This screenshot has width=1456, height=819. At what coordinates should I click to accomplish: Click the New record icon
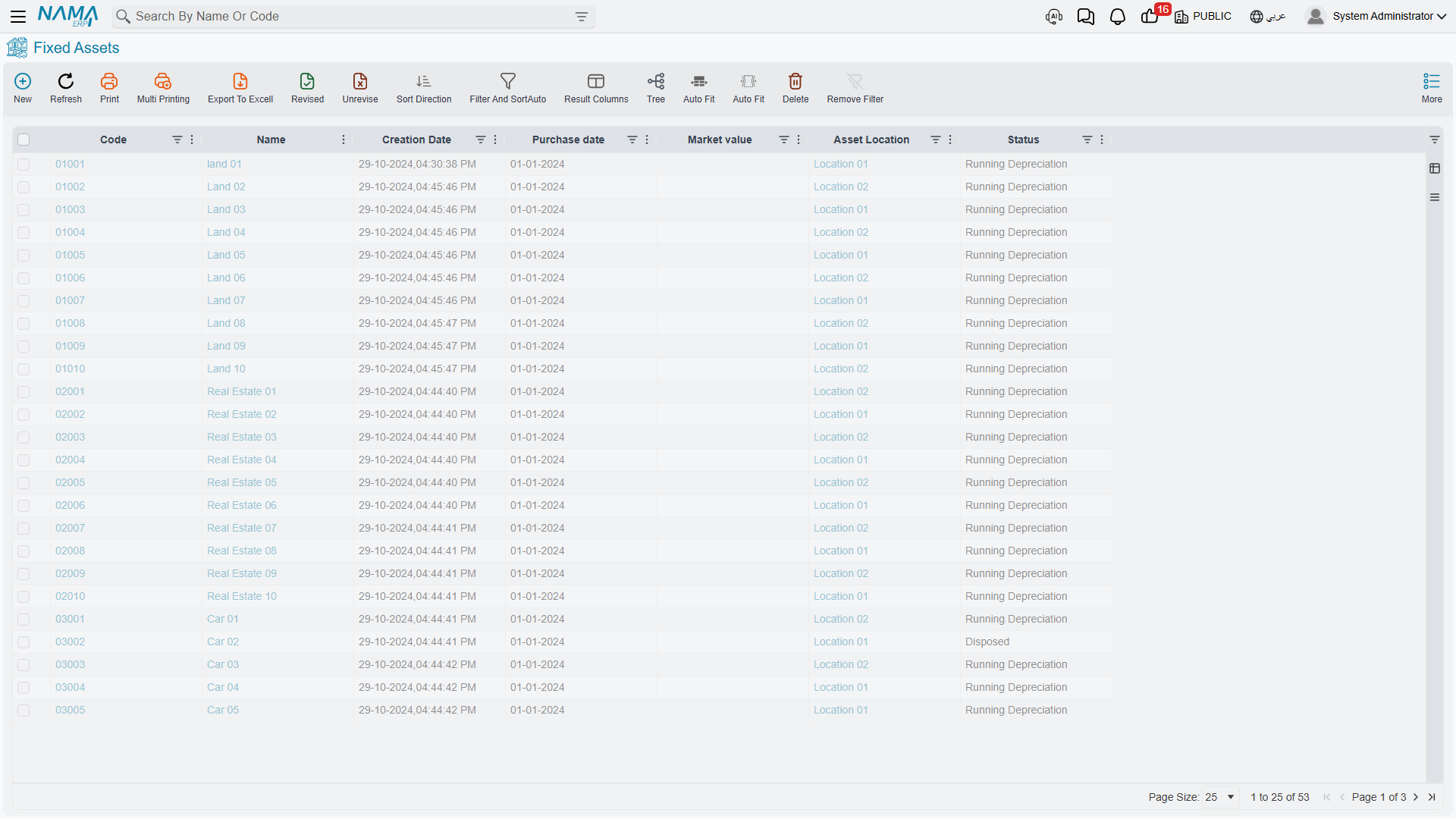pos(23,81)
